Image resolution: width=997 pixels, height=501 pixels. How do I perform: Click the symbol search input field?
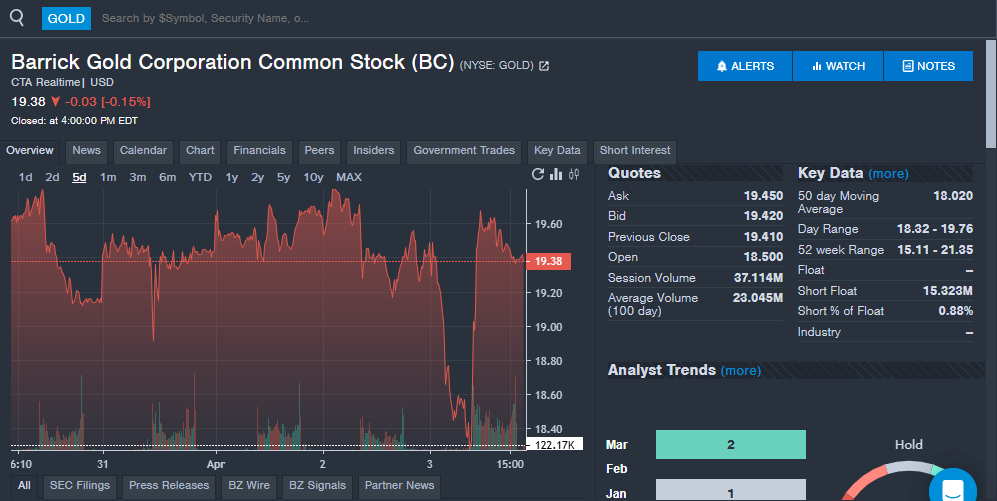tap(300, 18)
